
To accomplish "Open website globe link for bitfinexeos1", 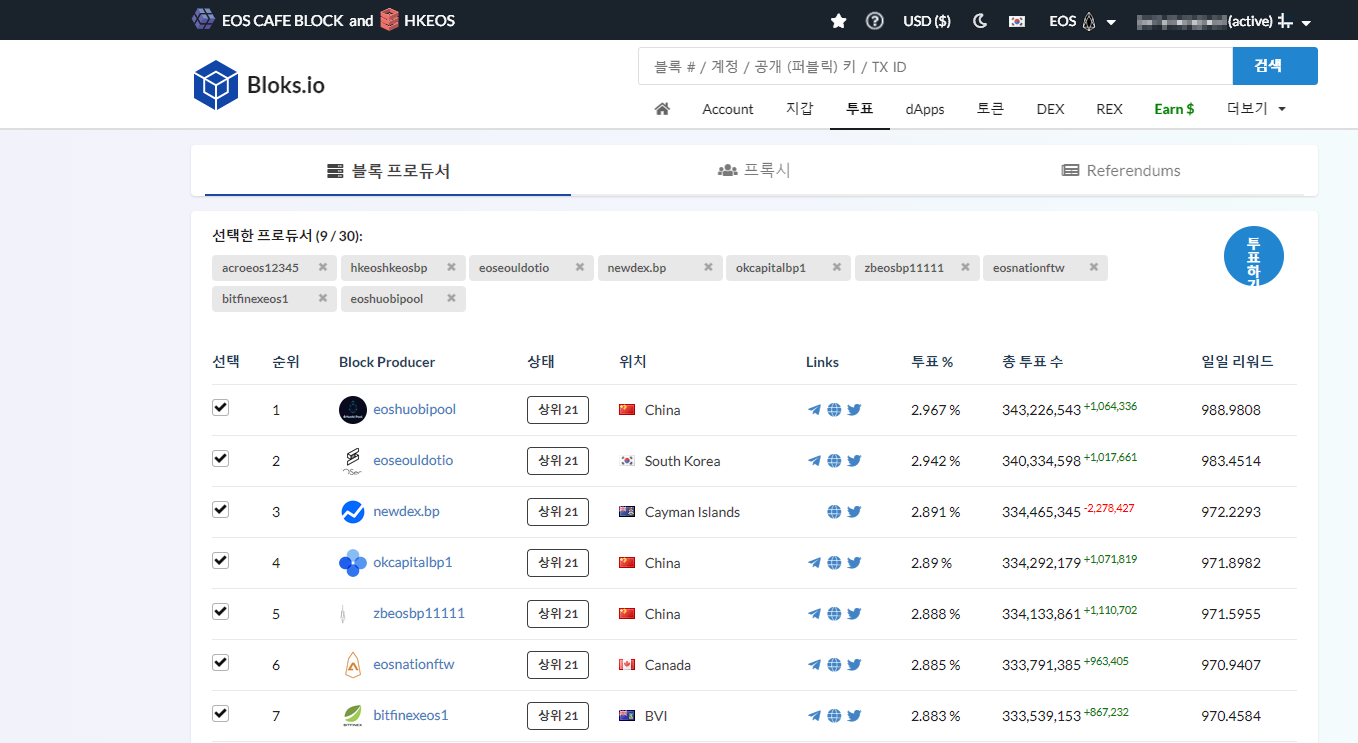I will click(x=834, y=716).
